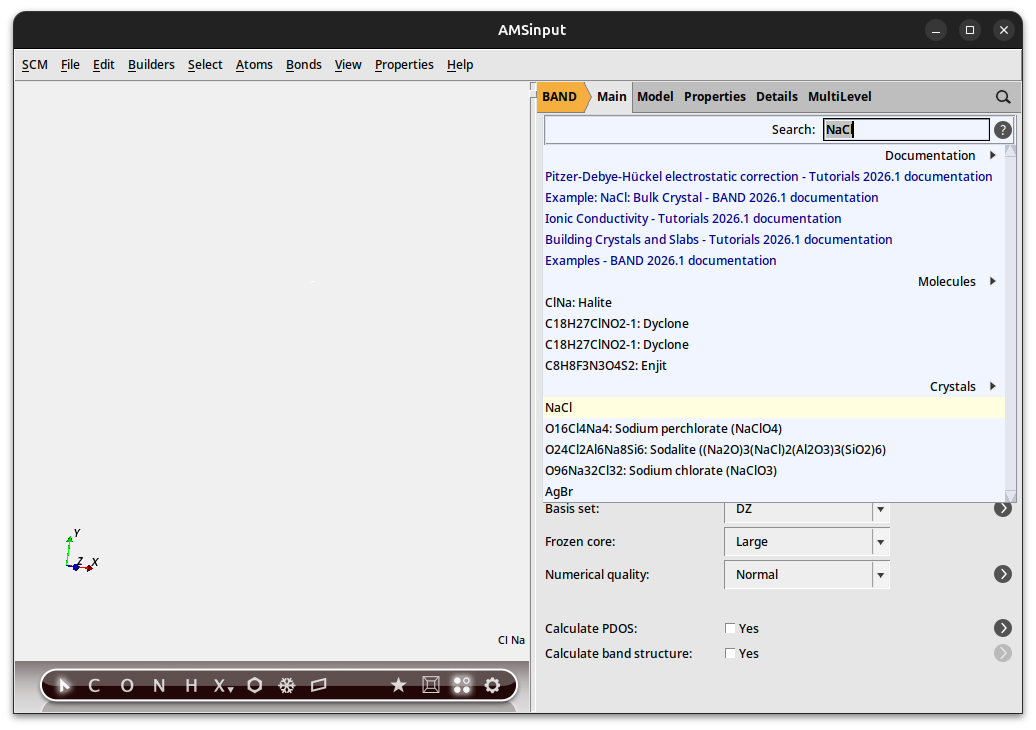Open the Basis set DZ dropdown
1036x730 pixels.
click(x=880, y=509)
